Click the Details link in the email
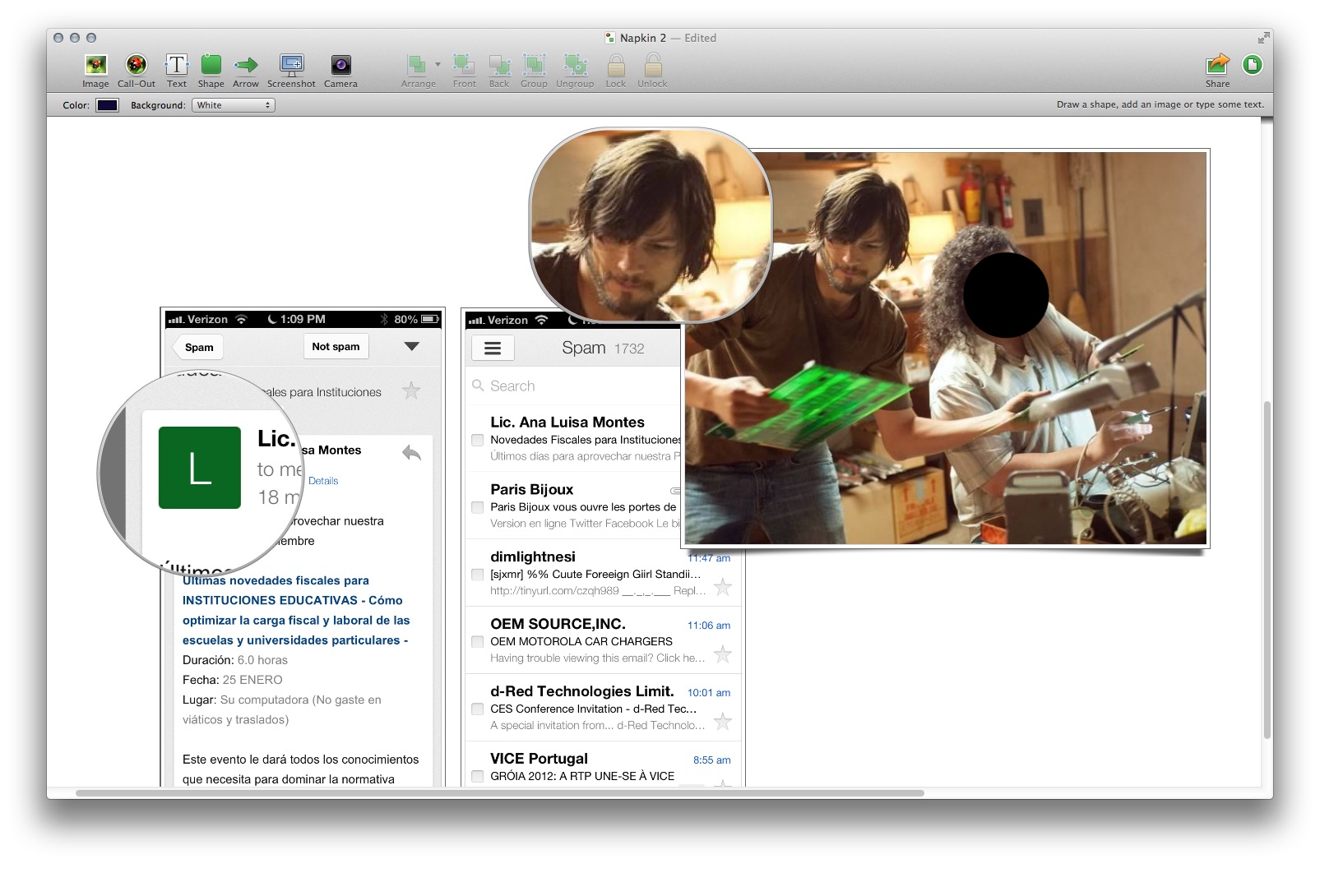The height and width of the screenshot is (896, 1320). click(x=323, y=481)
